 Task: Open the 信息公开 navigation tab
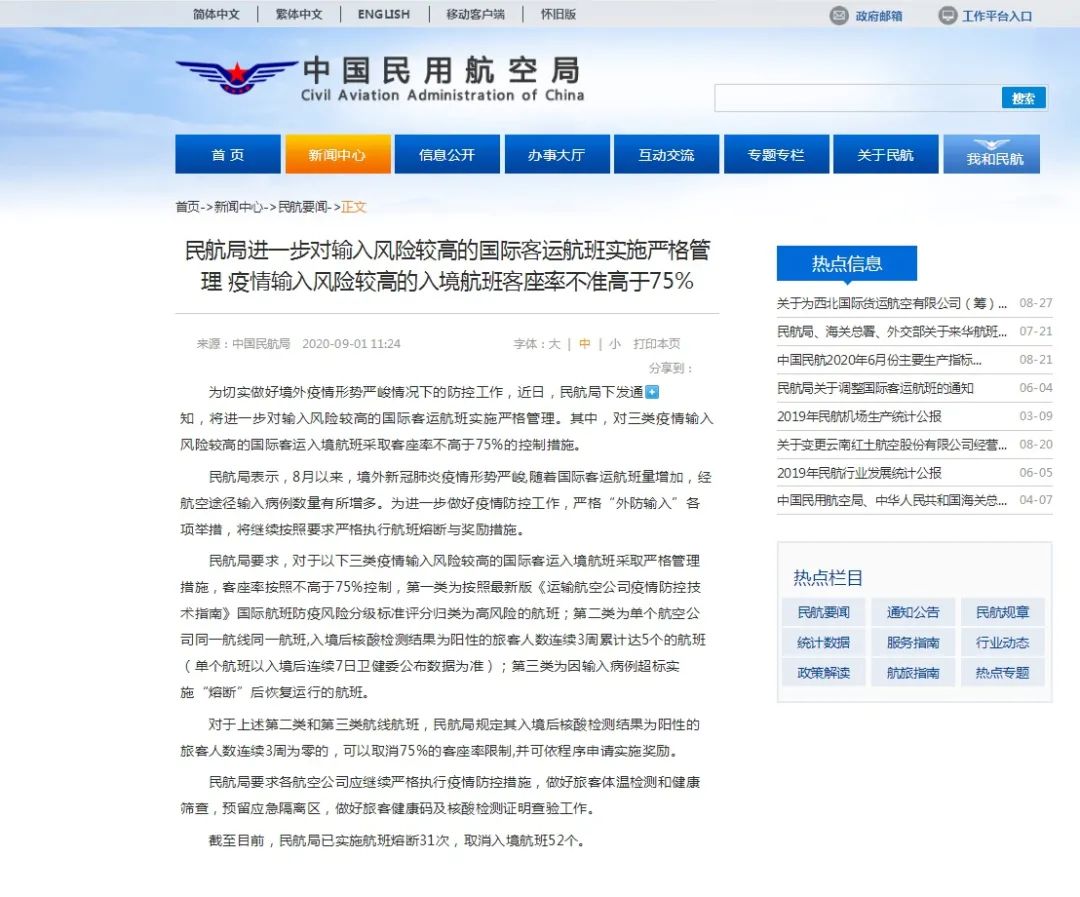(447, 154)
